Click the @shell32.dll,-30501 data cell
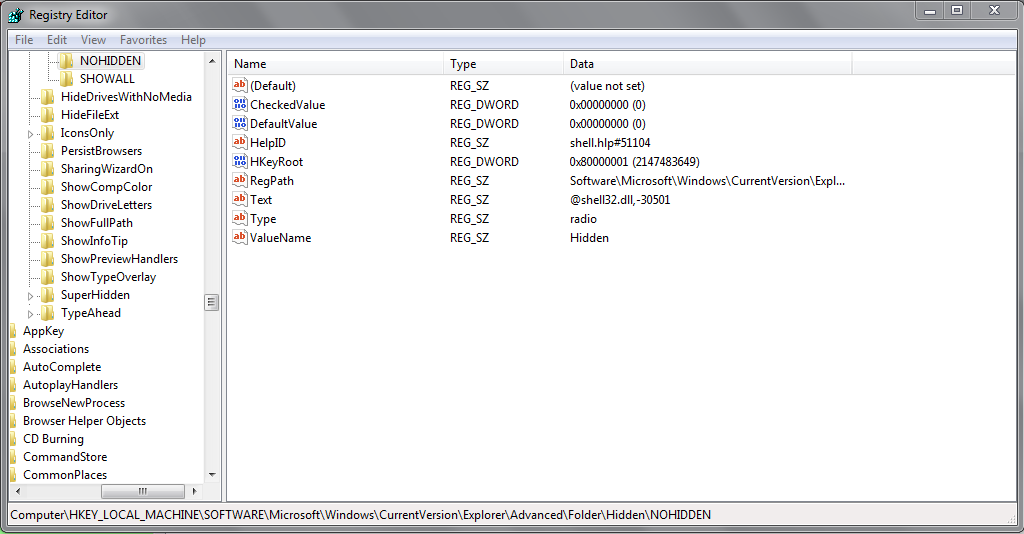 tap(620, 200)
